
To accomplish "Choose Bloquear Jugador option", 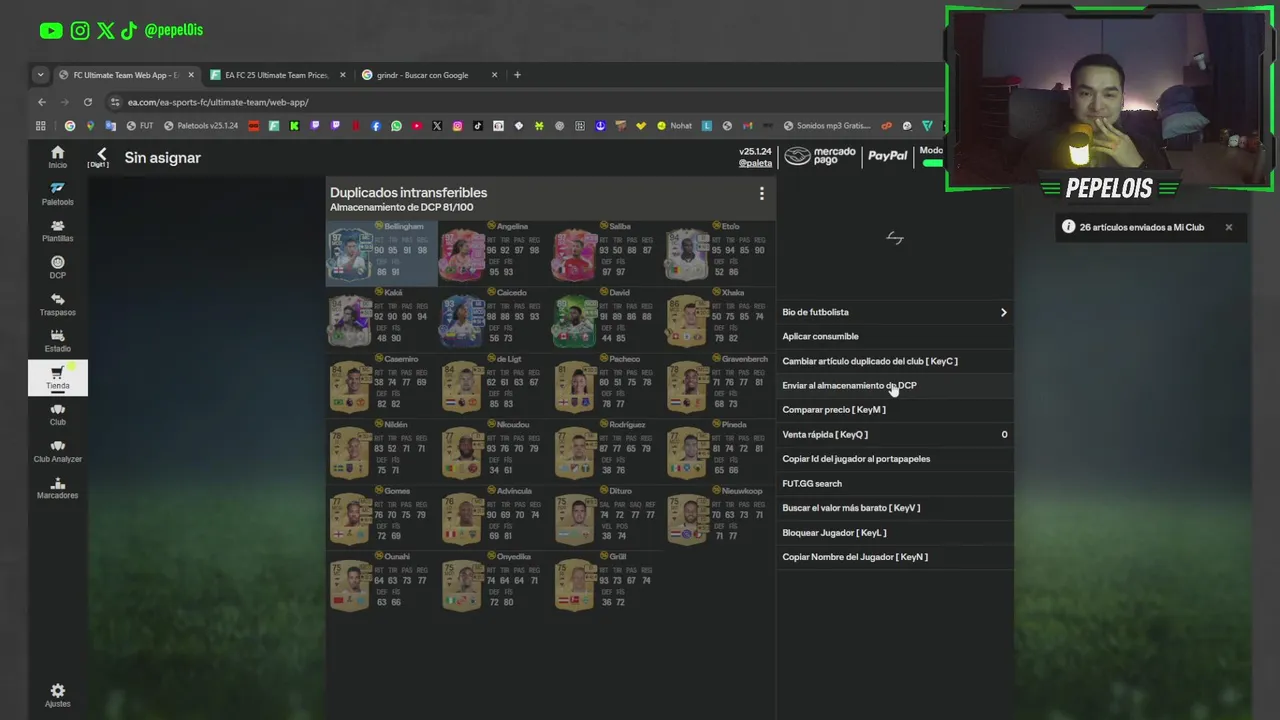I will click(895, 533).
